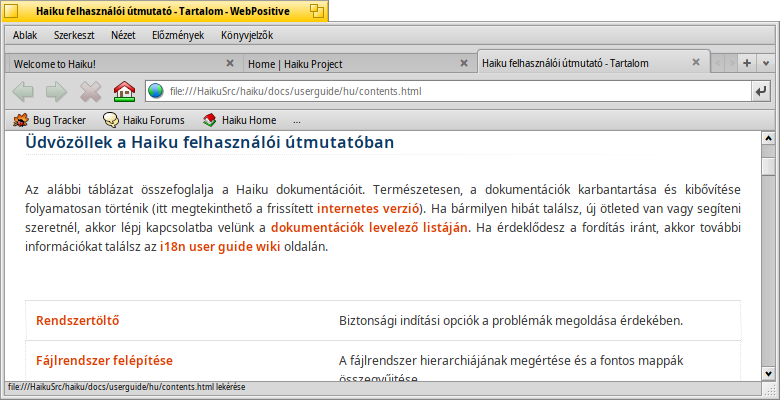Click the window zoom icon in title tab

point(316,10)
